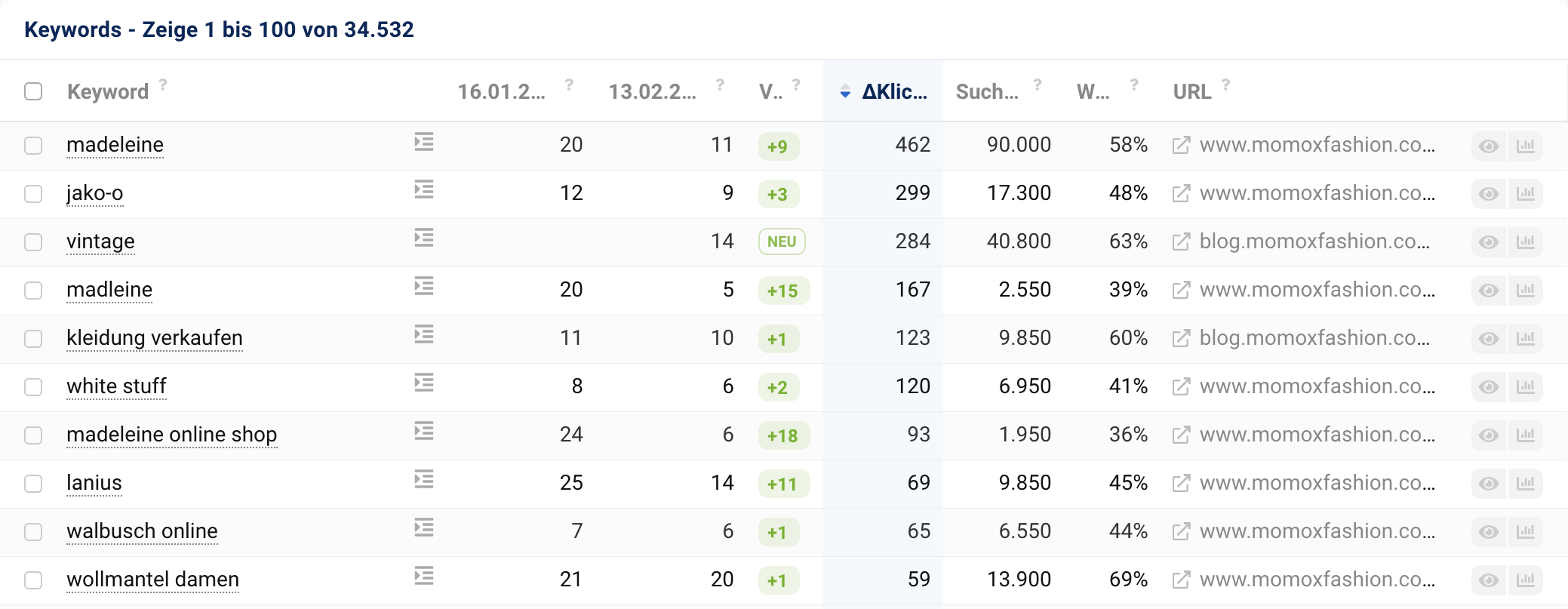Open SERP list icon for madeleine online shop

pyautogui.click(x=424, y=431)
